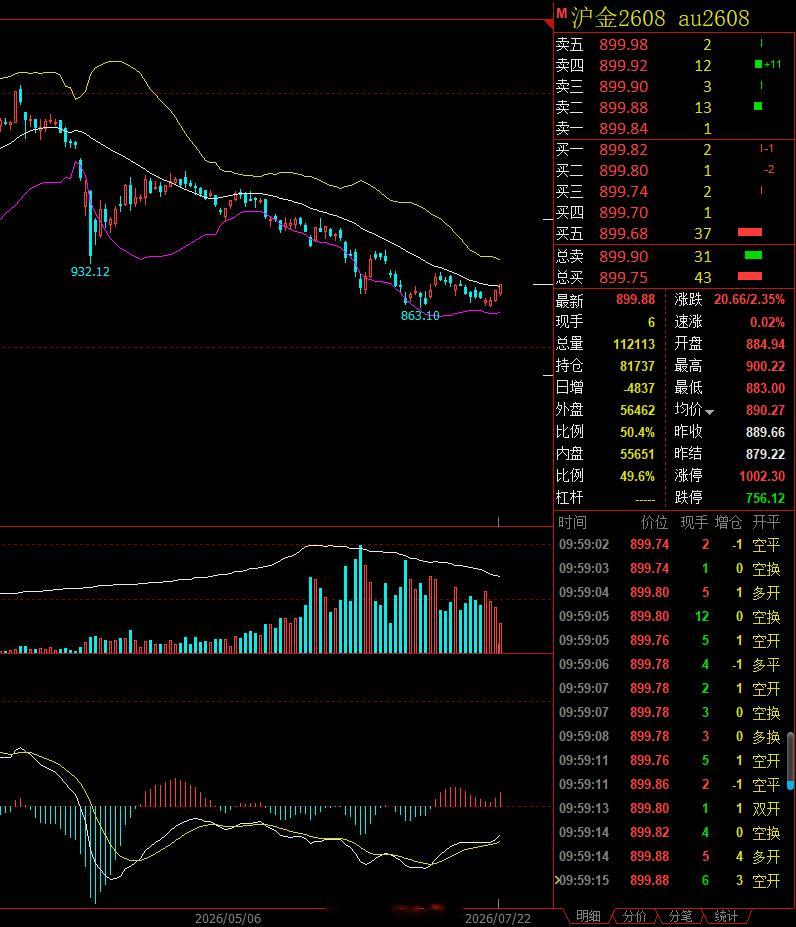Switch to the 分笔 tab

[680, 916]
